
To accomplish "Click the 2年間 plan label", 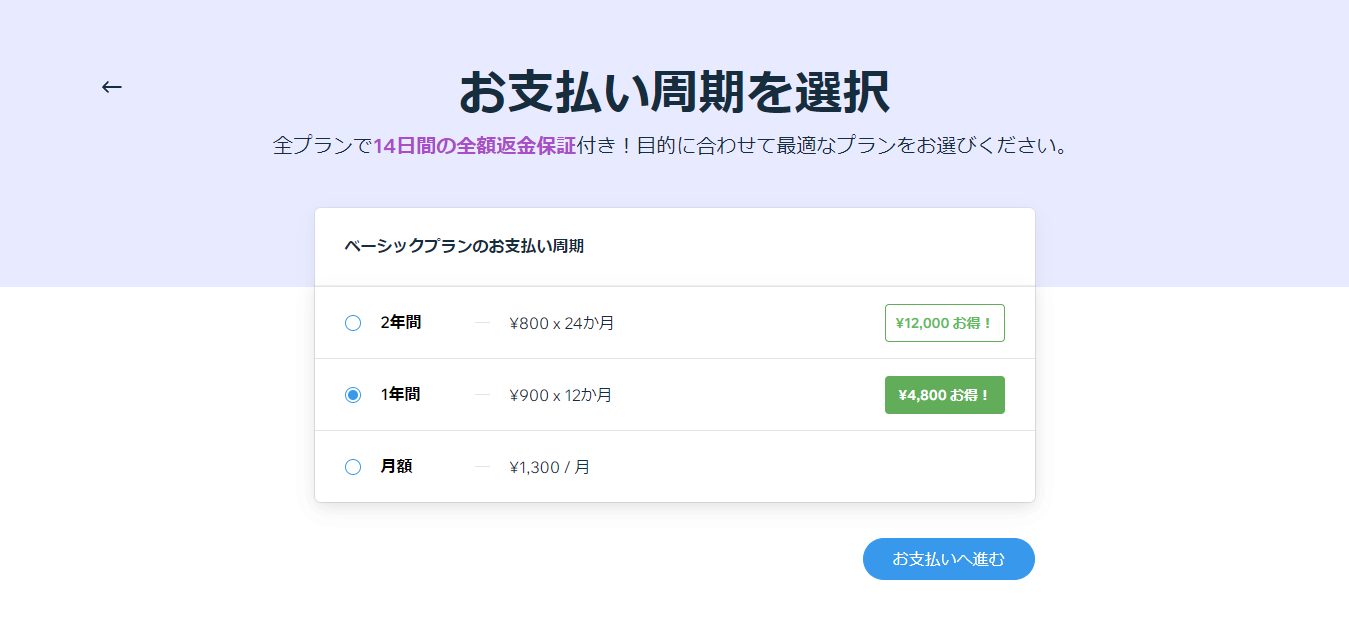I will [401, 323].
